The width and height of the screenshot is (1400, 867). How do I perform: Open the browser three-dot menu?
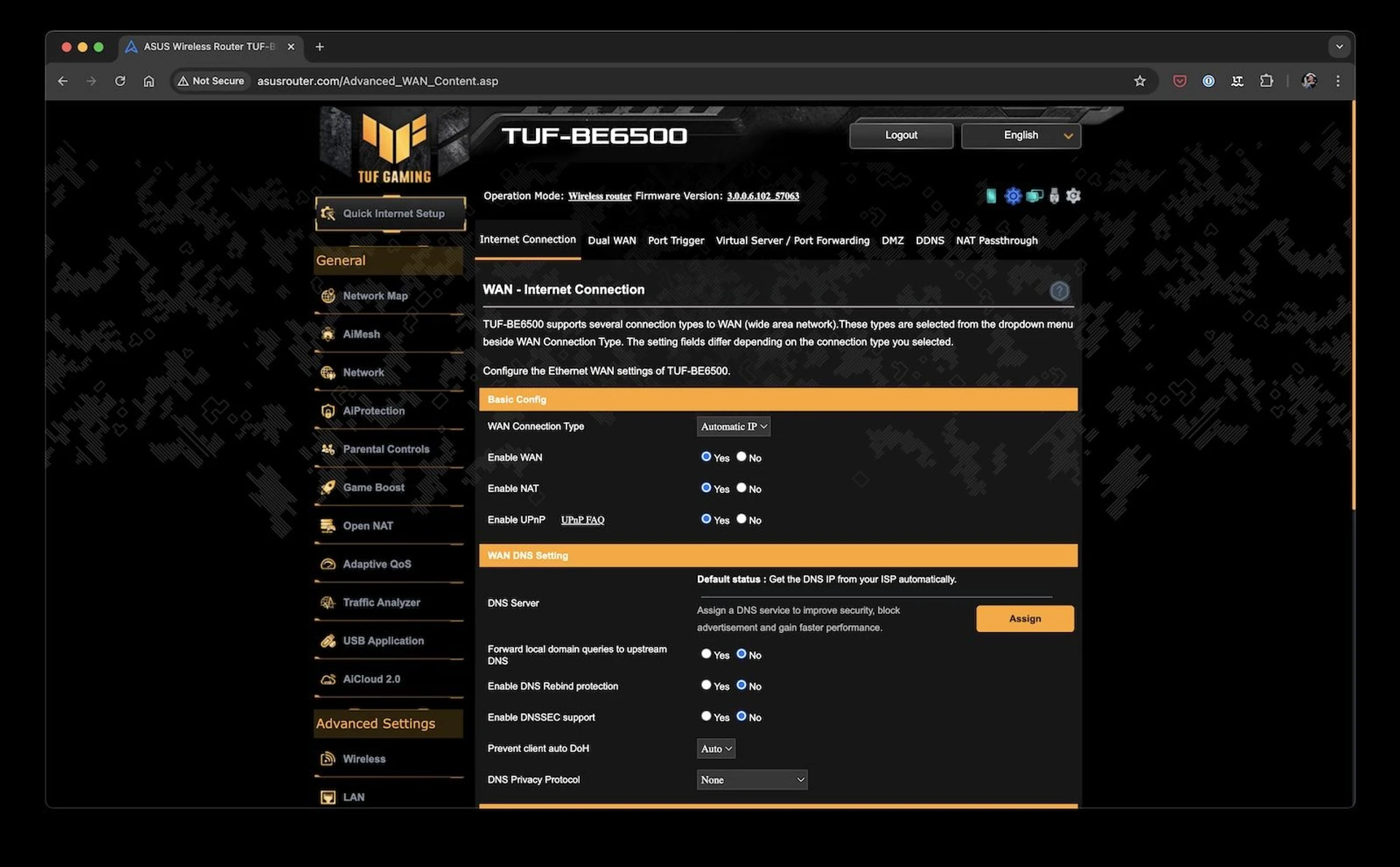pos(1337,81)
